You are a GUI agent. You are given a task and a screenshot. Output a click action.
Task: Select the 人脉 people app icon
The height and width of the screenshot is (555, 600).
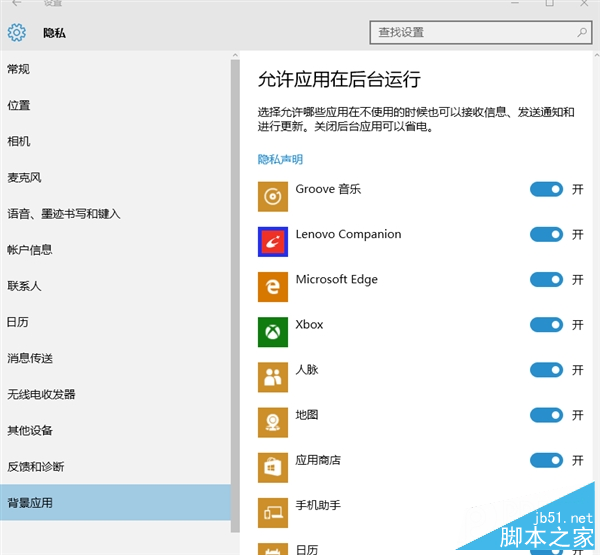pos(273,377)
